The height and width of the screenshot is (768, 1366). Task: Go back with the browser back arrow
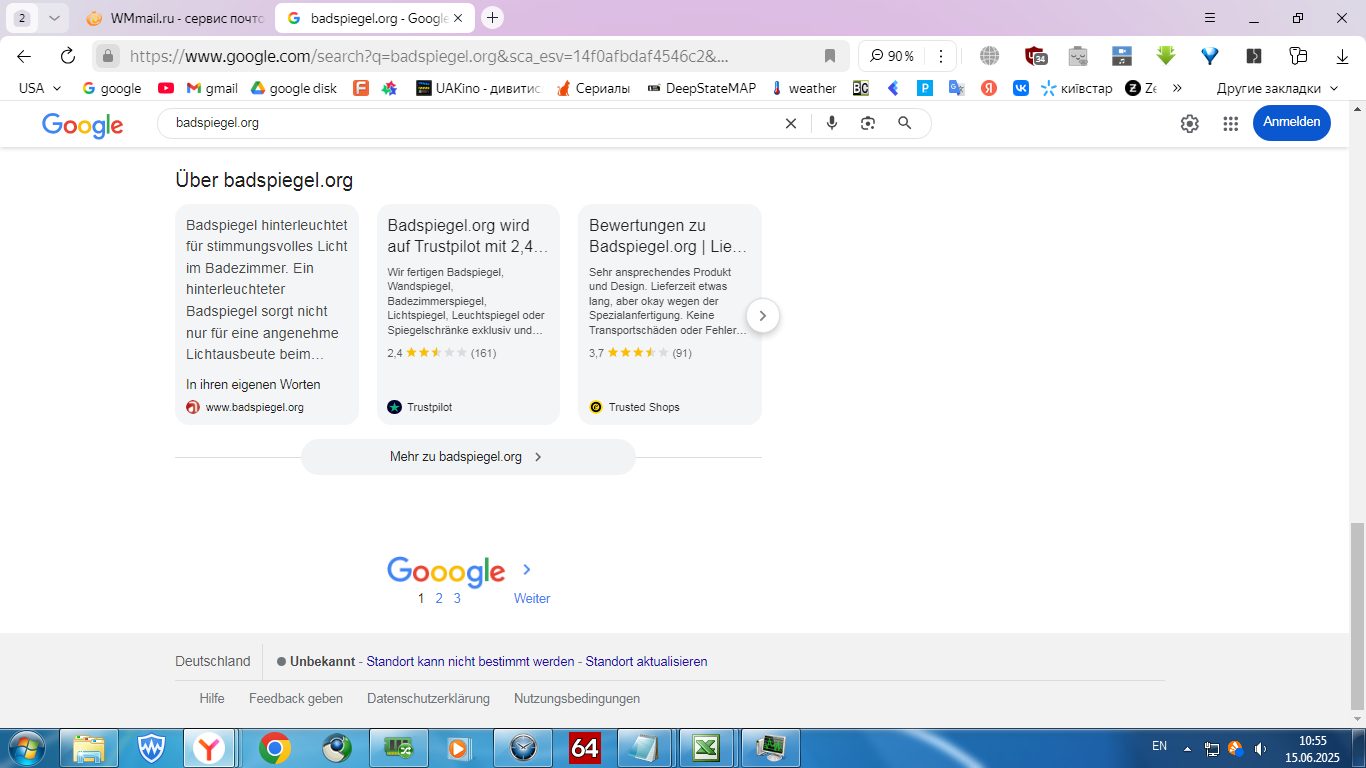pyautogui.click(x=24, y=56)
